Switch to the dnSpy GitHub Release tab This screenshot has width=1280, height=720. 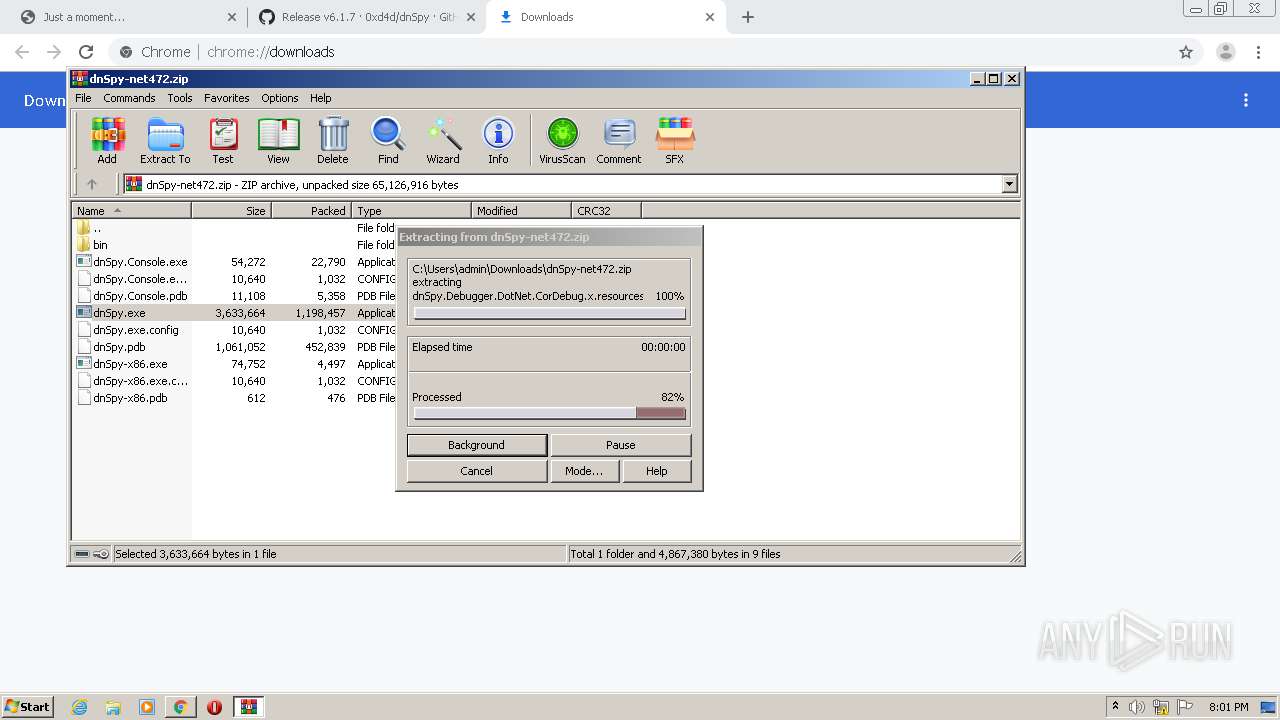367,17
